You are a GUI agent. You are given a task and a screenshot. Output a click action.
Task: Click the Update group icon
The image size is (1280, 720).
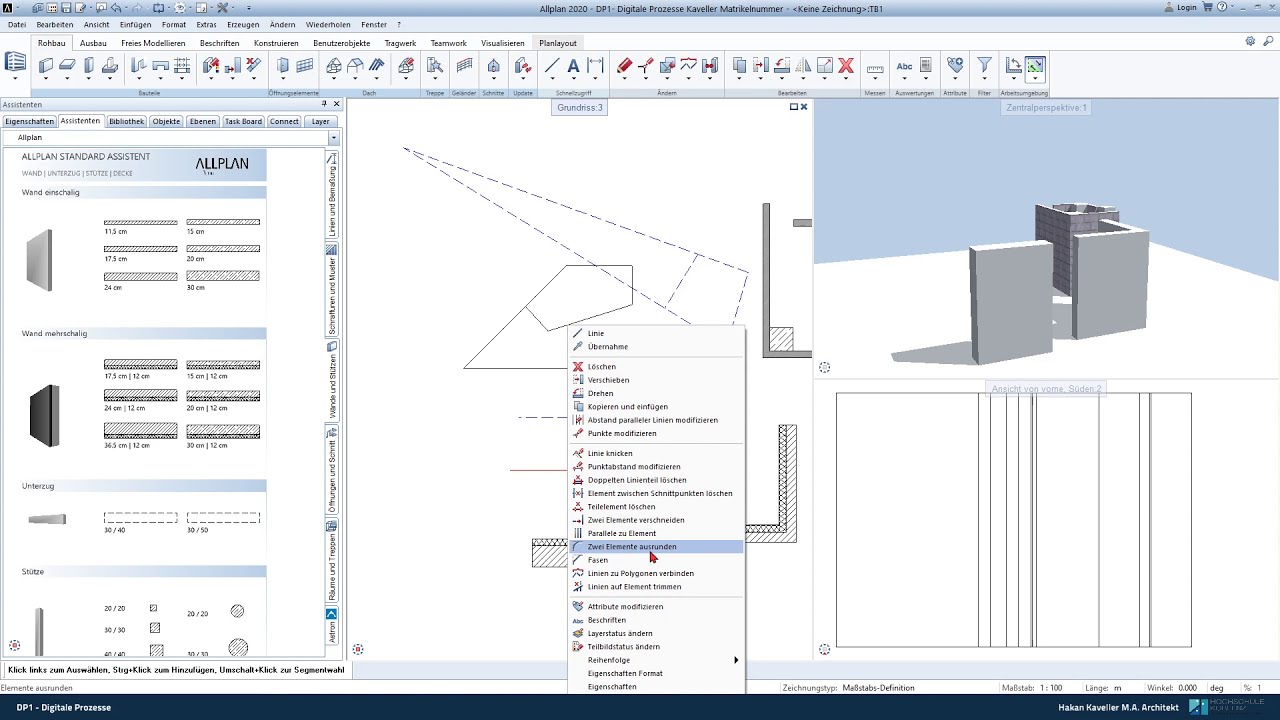click(522, 66)
